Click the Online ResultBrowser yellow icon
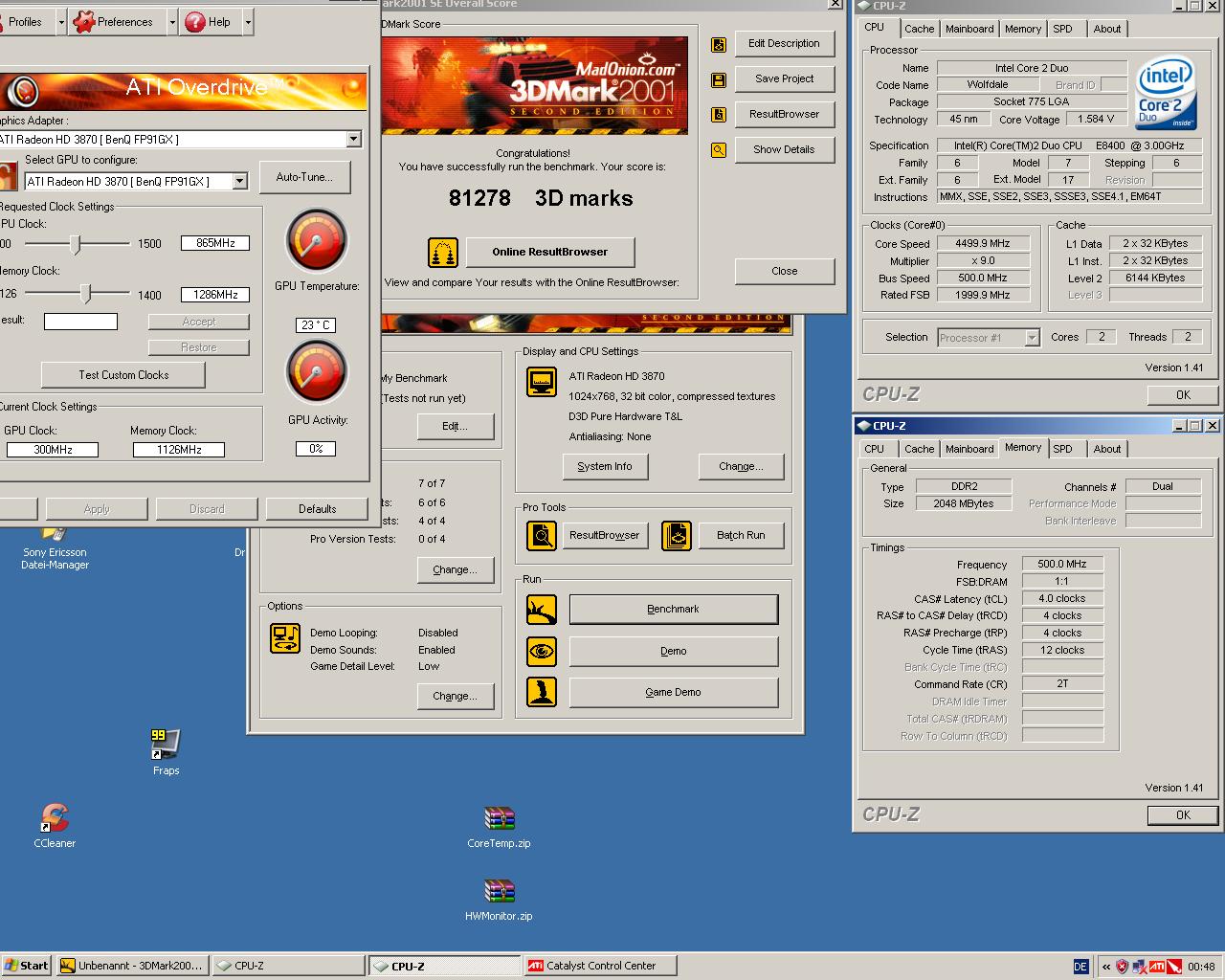Image resolution: width=1225 pixels, height=980 pixels. click(442, 253)
